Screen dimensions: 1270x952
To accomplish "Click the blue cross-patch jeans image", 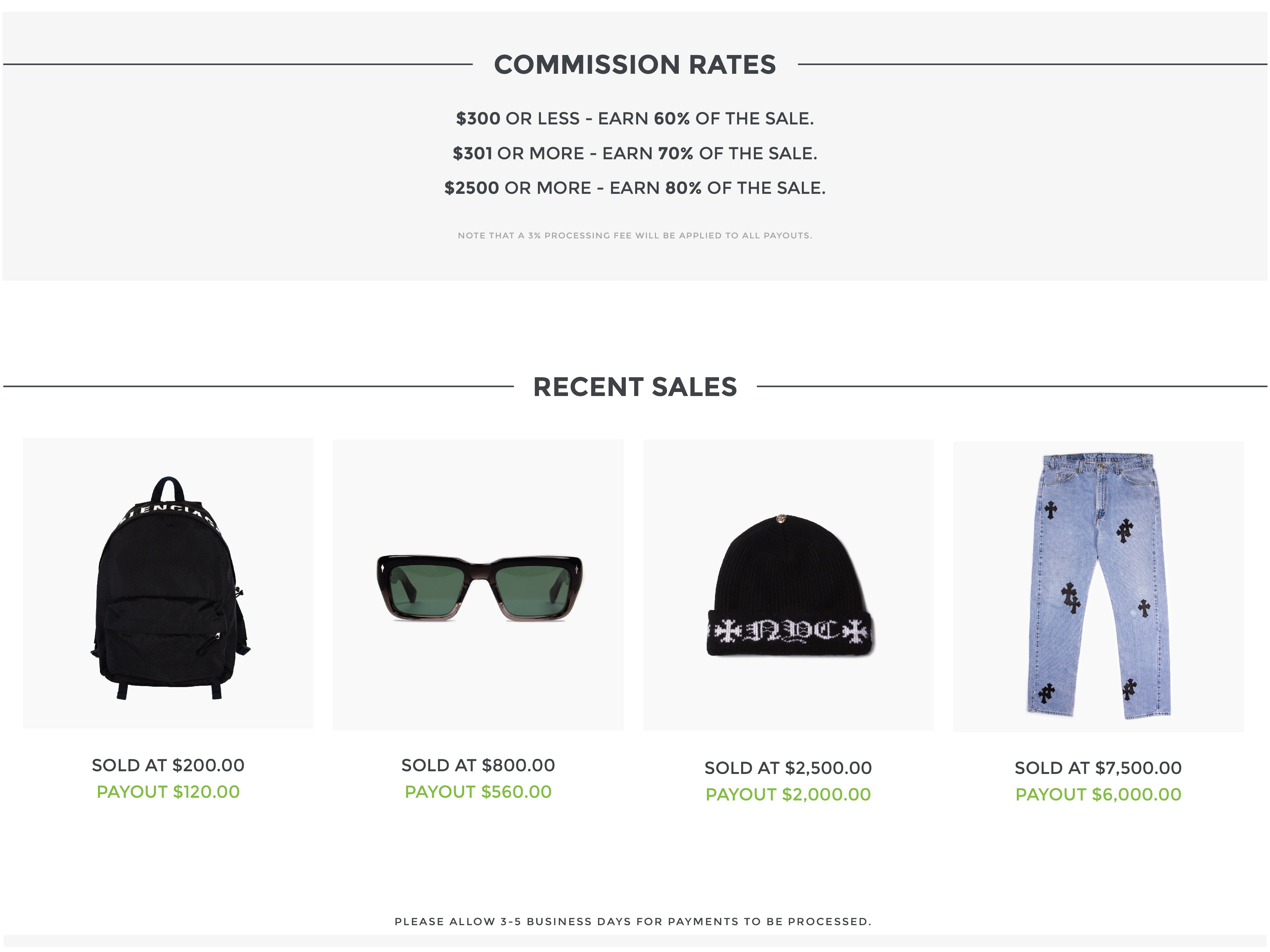I will (1098, 587).
